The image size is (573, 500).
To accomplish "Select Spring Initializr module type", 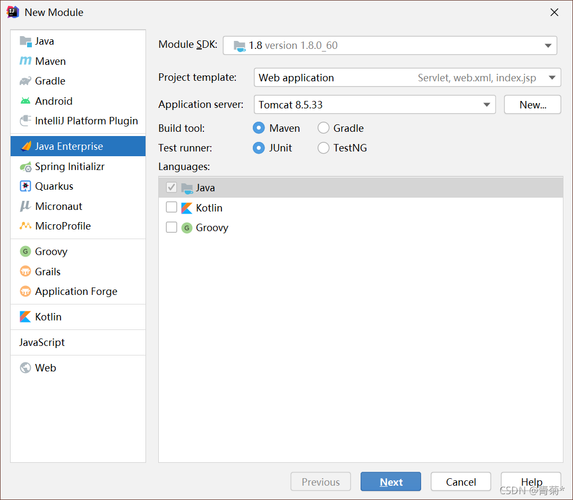I will click(78, 167).
